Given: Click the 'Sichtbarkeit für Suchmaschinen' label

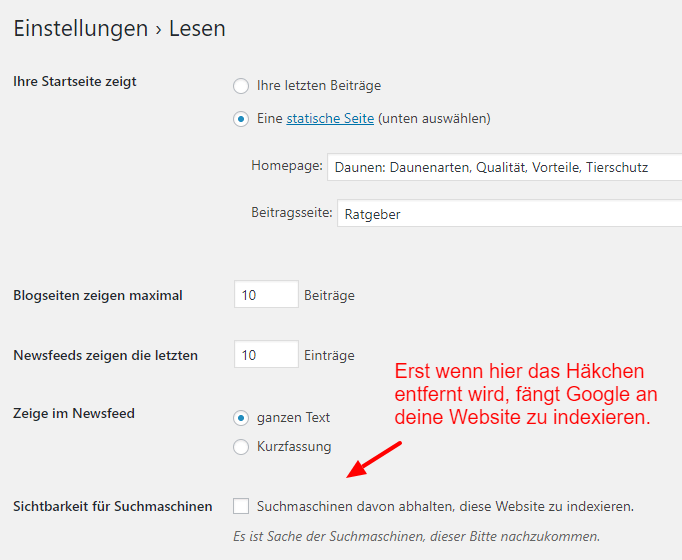Looking at the screenshot, I should (113, 506).
